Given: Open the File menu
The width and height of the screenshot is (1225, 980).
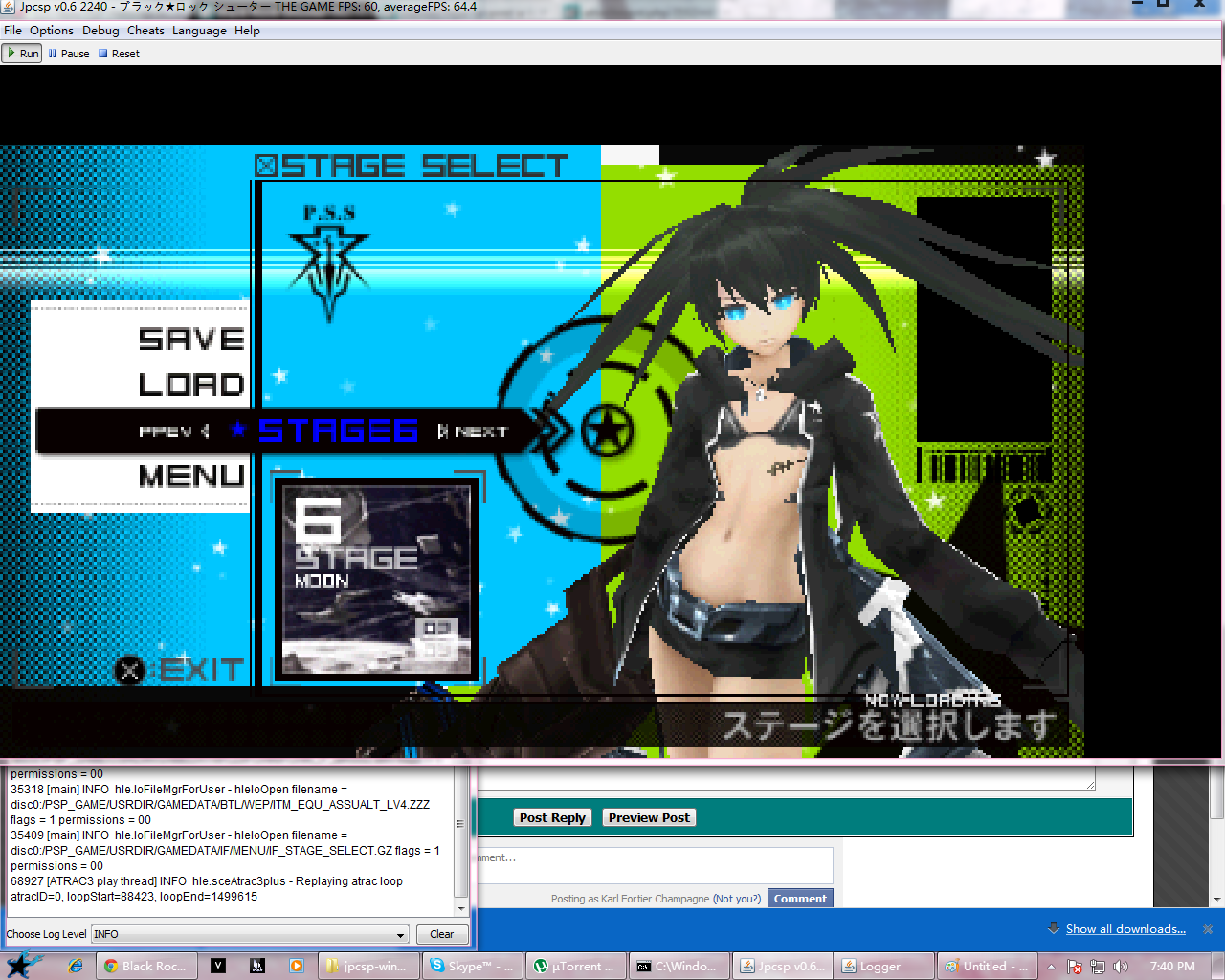Looking at the screenshot, I should click(x=12, y=31).
